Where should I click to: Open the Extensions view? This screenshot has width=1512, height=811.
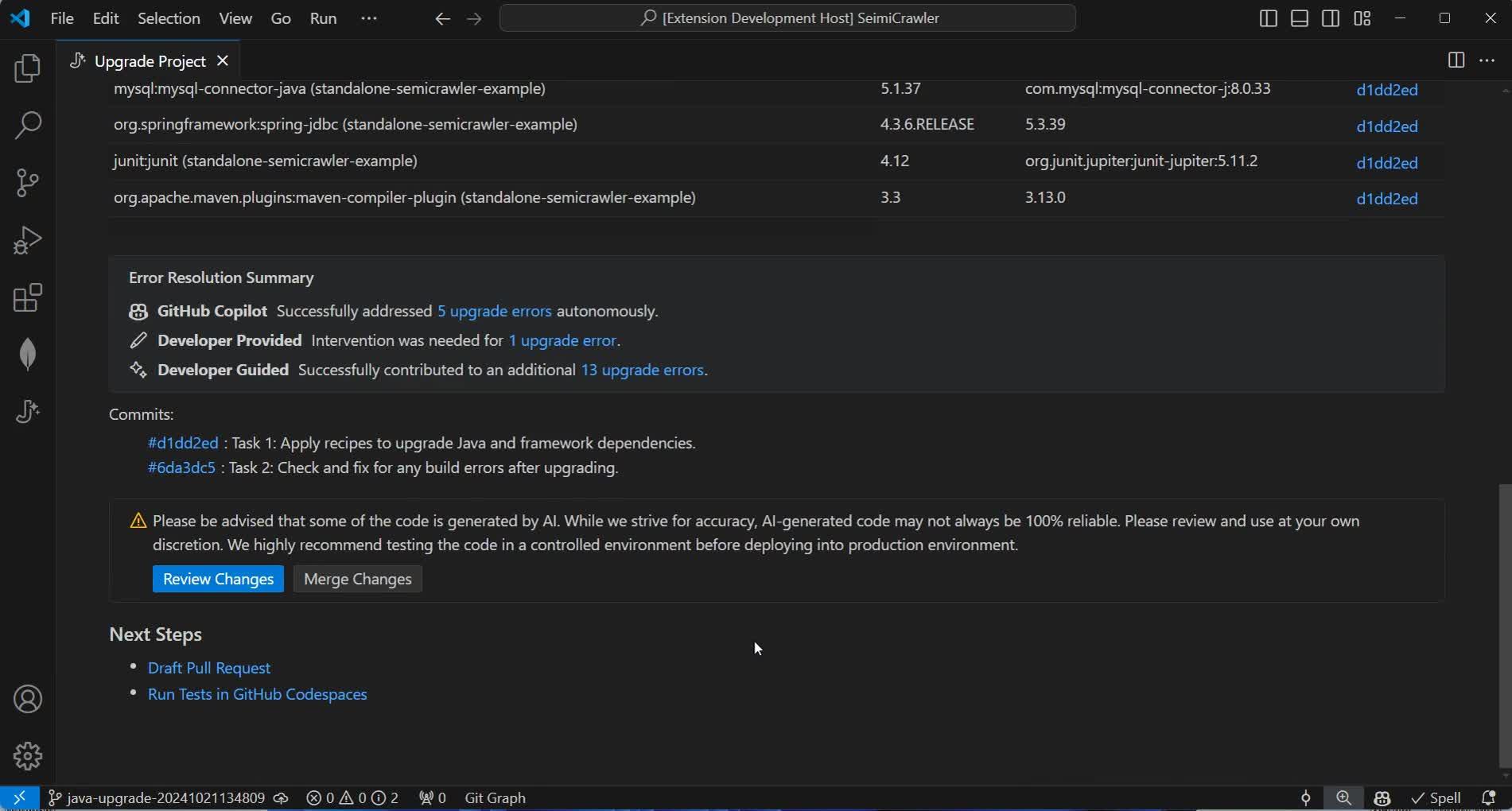click(27, 297)
